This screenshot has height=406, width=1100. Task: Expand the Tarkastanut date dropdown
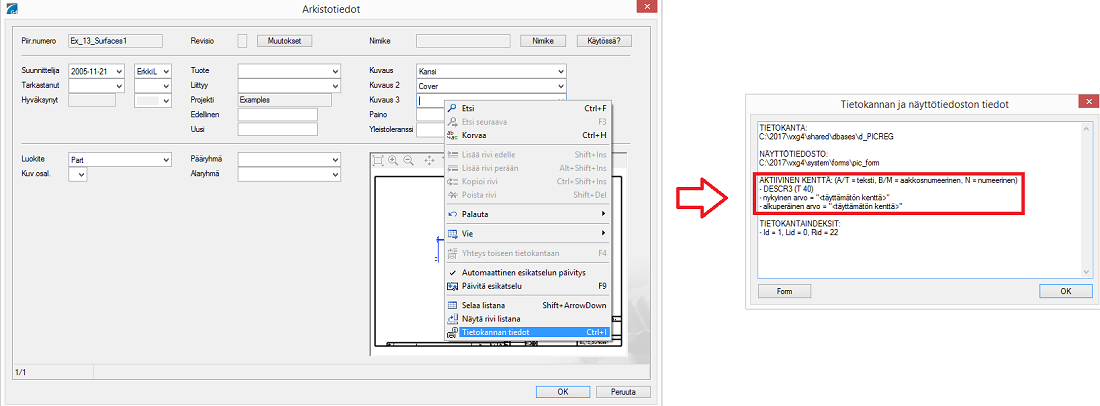click(x=119, y=86)
